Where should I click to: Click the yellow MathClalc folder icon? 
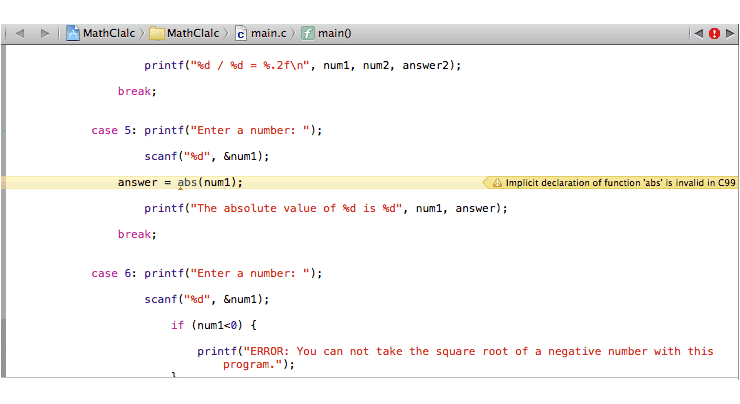click(x=157, y=33)
